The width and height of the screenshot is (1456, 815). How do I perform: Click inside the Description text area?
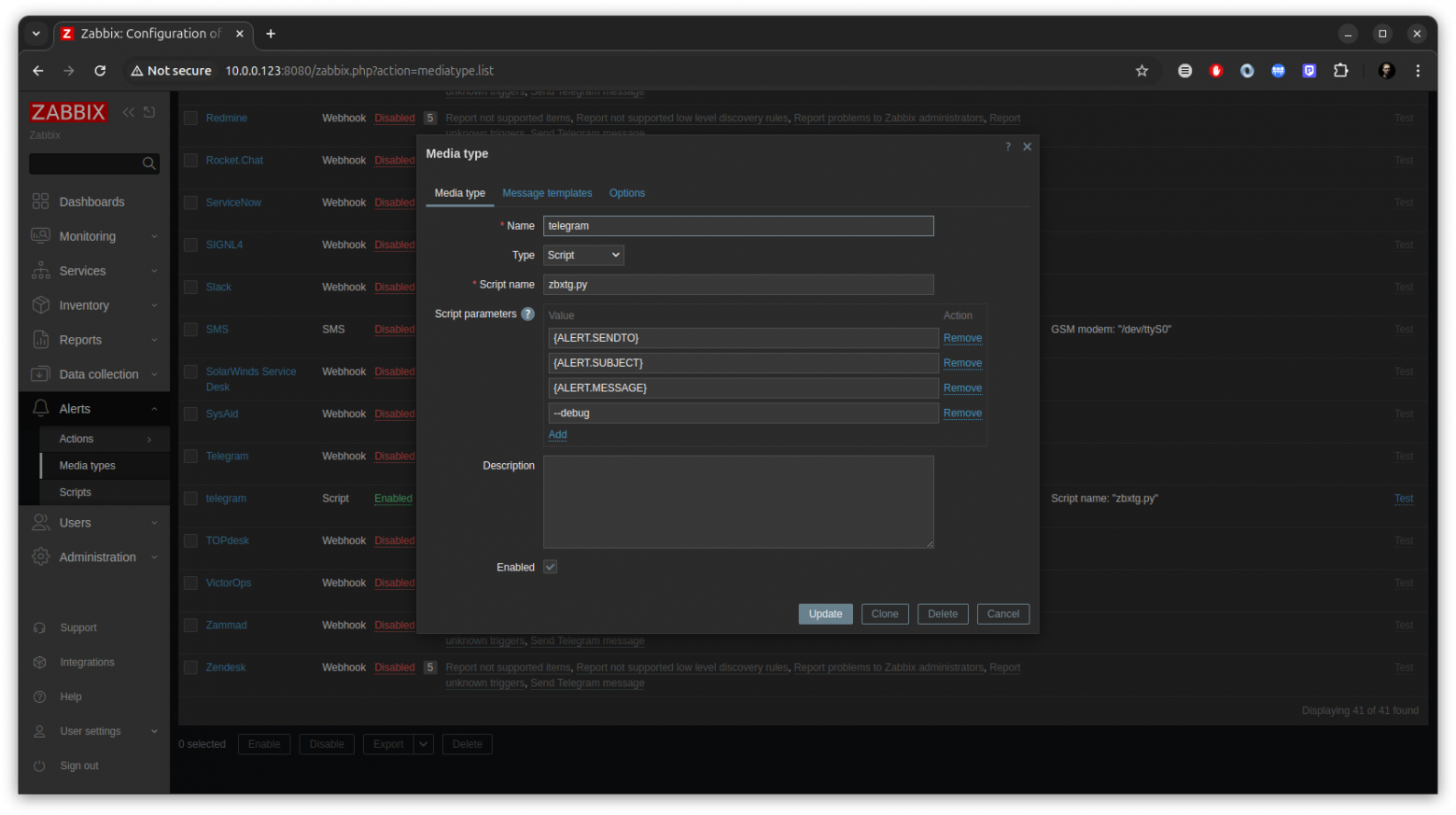click(x=737, y=501)
